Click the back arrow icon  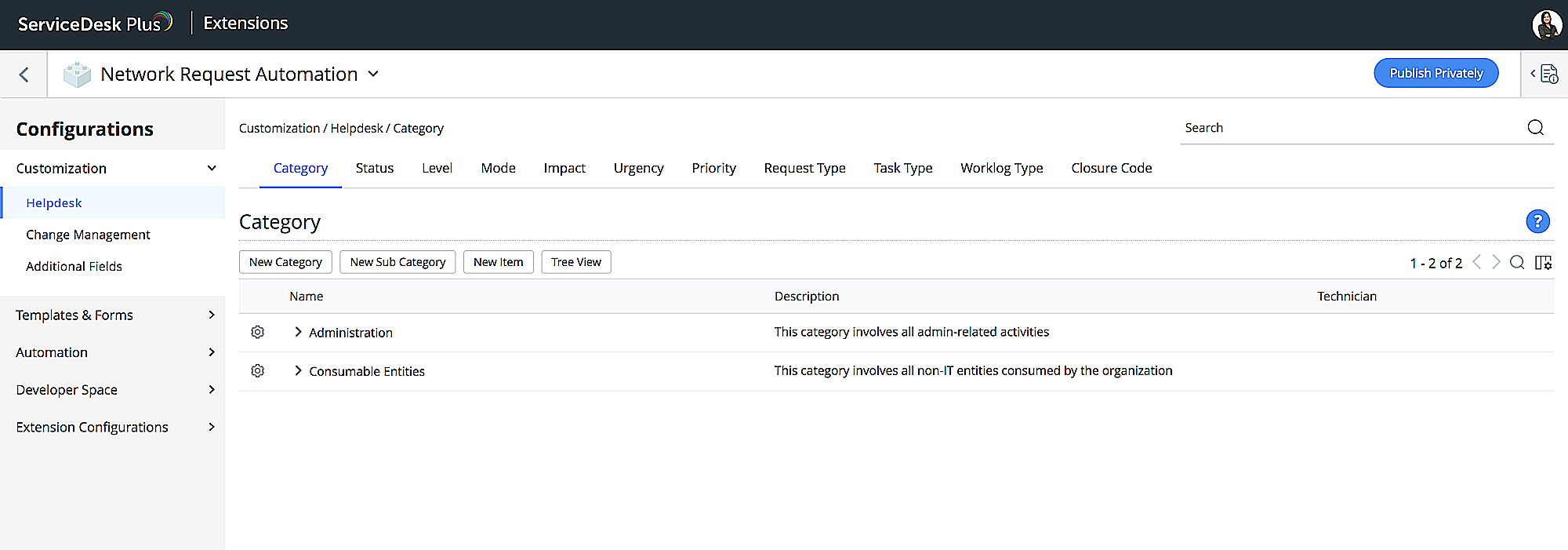[x=24, y=75]
